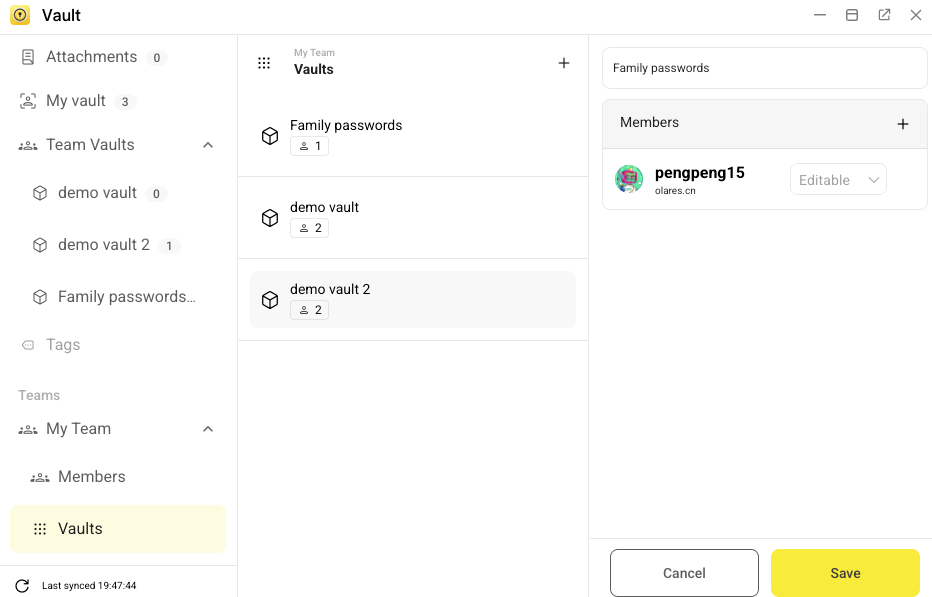932x597 pixels.
Task: Open the Editable permission dropdown
Action: pos(838,180)
